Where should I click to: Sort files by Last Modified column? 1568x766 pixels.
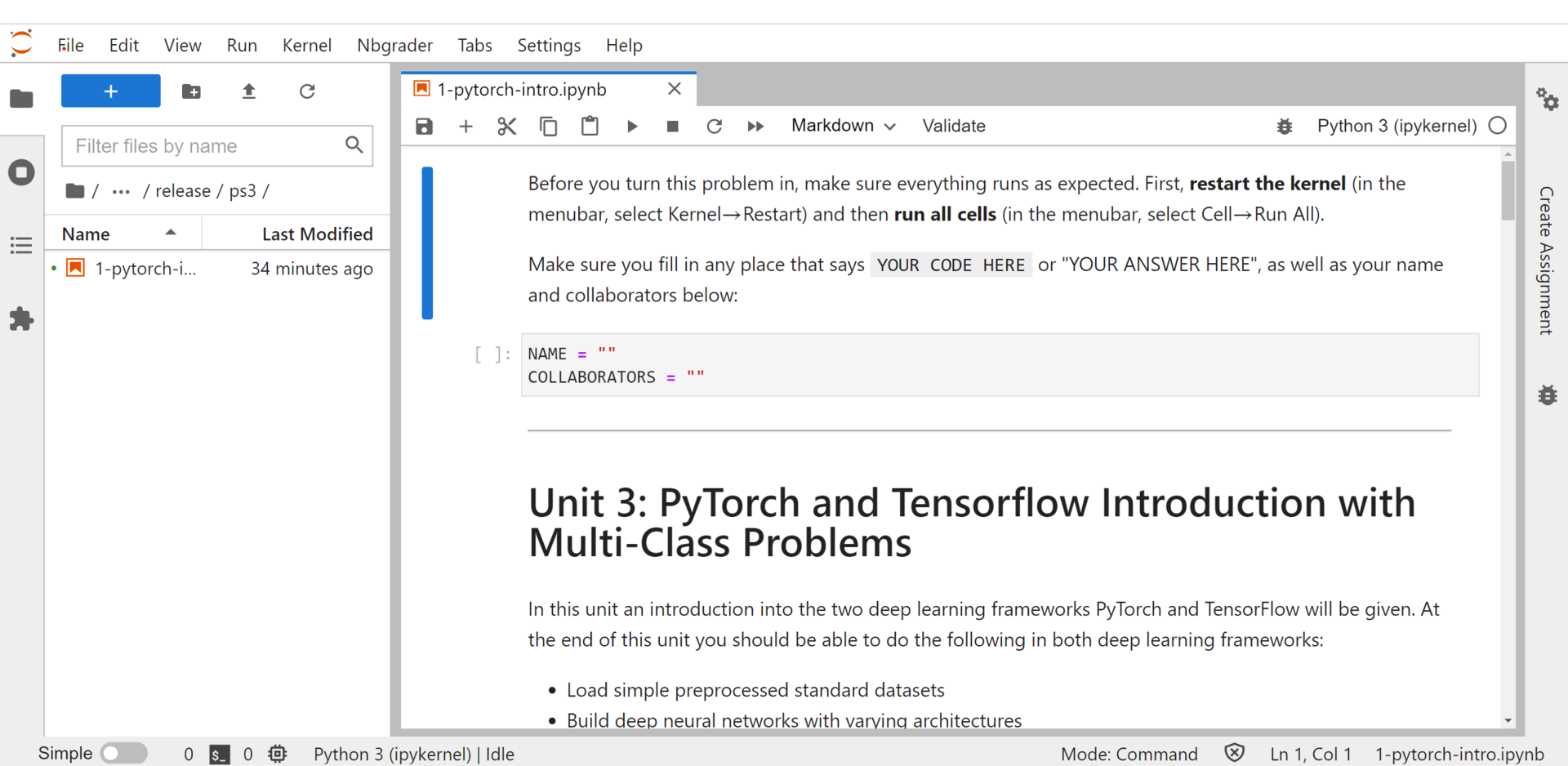[x=296, y=234]
